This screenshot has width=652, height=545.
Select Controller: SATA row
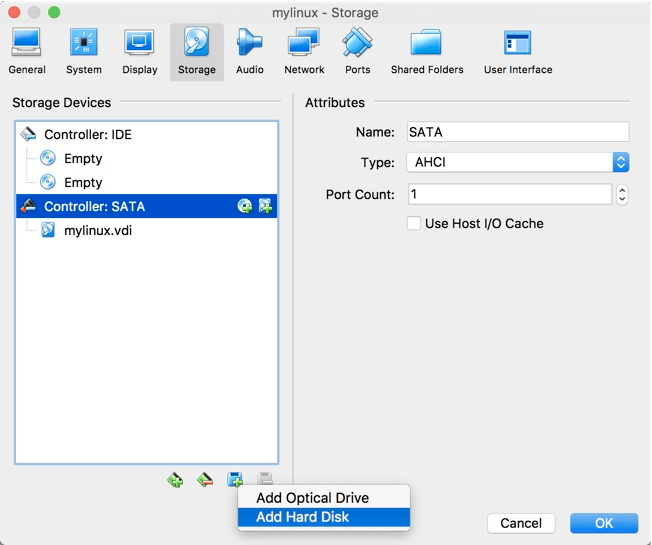[146, 206]
